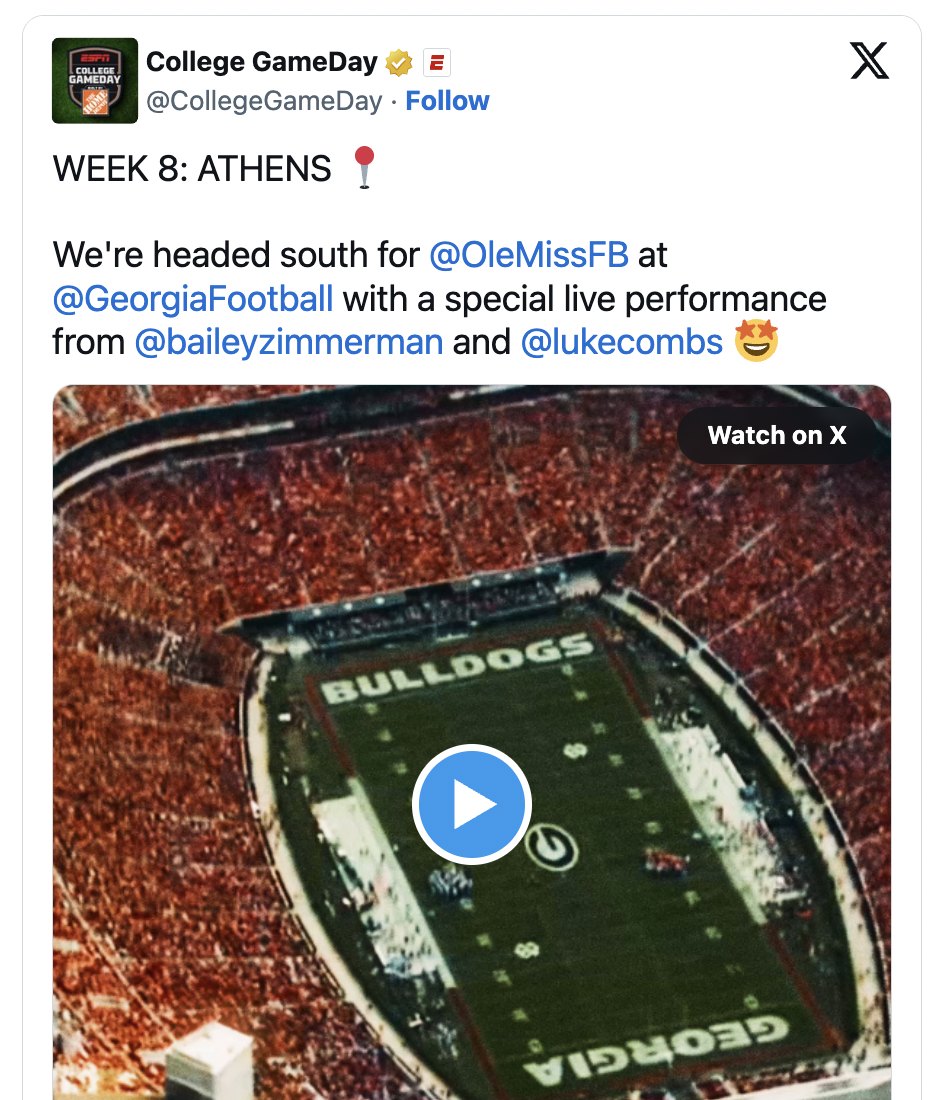The image size is (934, 1100).
Task: Click the WEEK 8: ATHENS headline text
Action: pyautogui.click(x=192, y=169)
